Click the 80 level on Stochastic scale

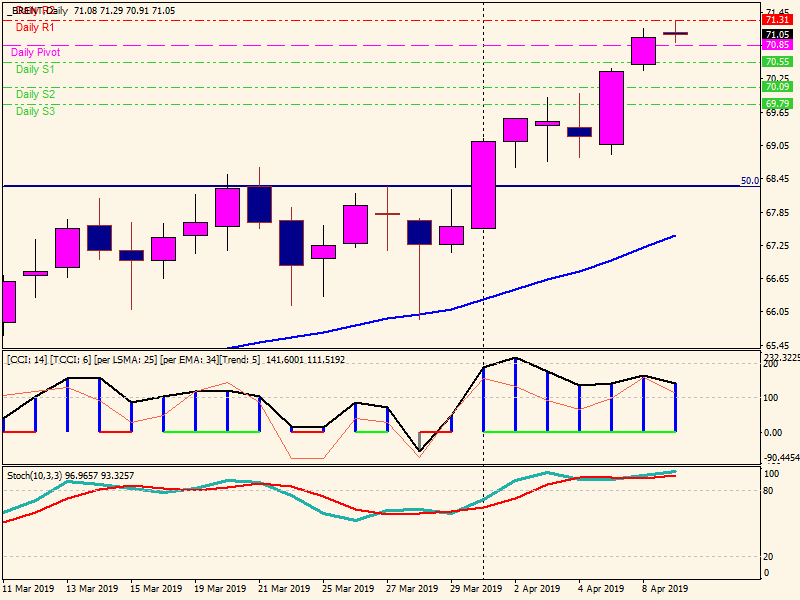[x=771, y=490]
